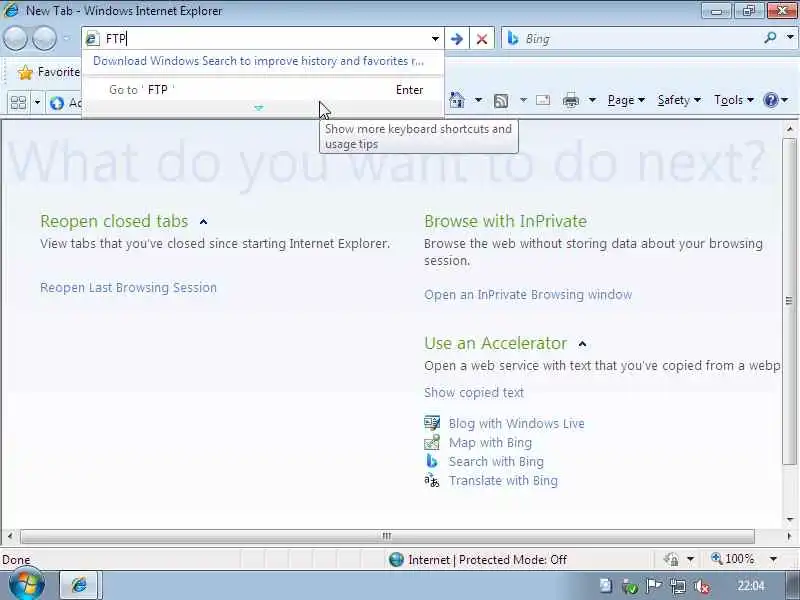This screenshot has width=800, height=600.
Task: Click Reopen Last Browsing Session link
Action: pyautogui.click(x=129, y=288)
